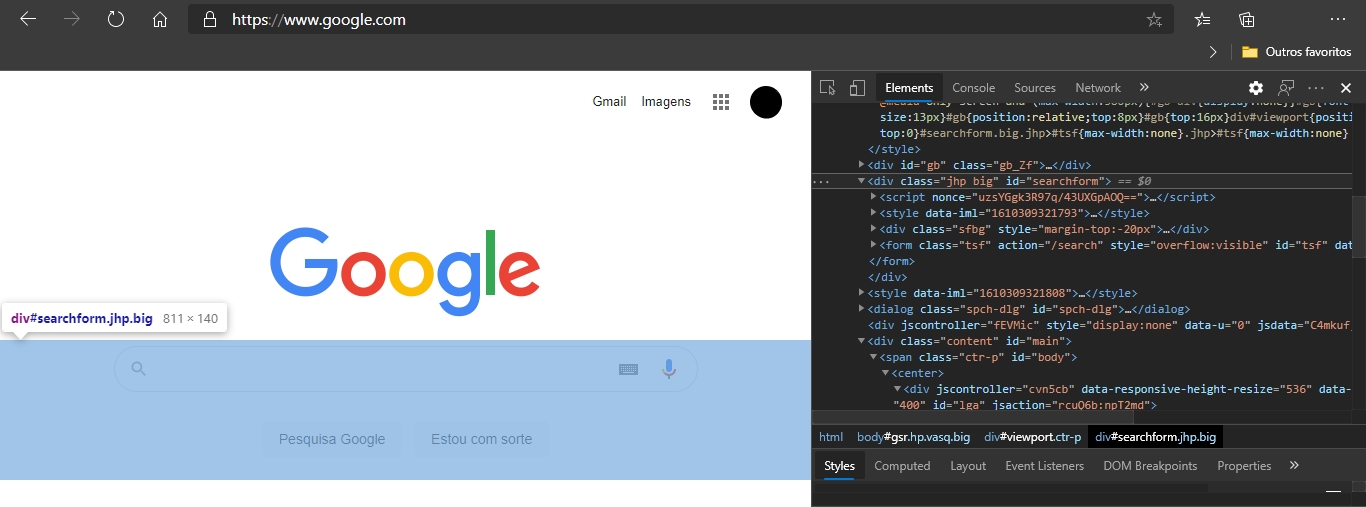Expand the style data-iml 1610309321808 node
Image resolution: width=1366 pixels, height=507 pixels.
tap(862, 293)
